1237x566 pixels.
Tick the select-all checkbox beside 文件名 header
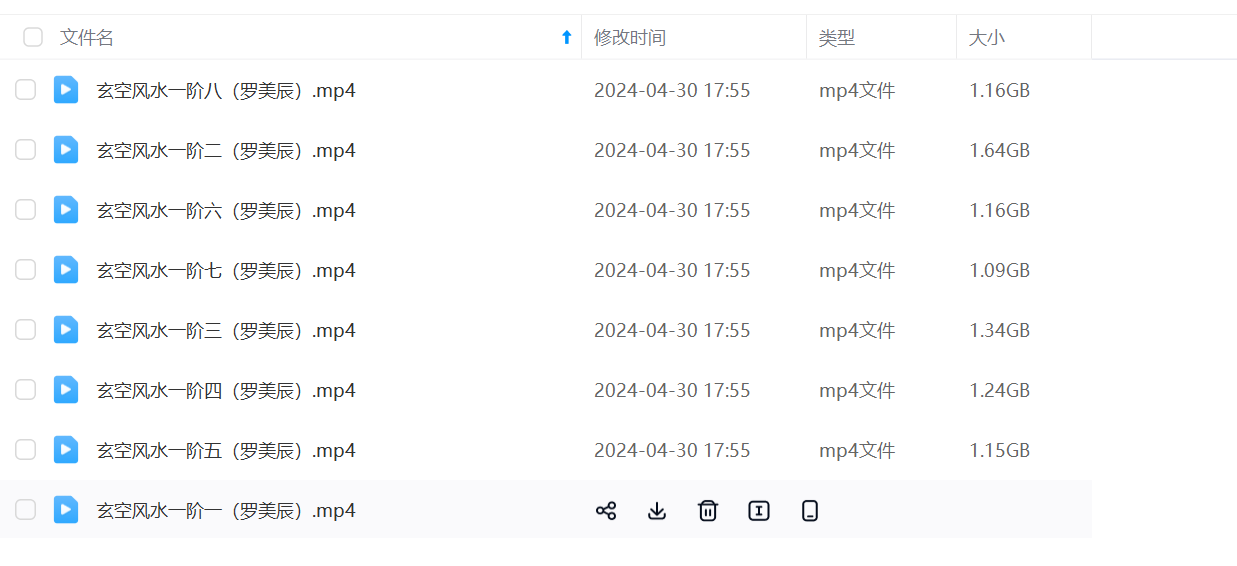tap(33, 38)
